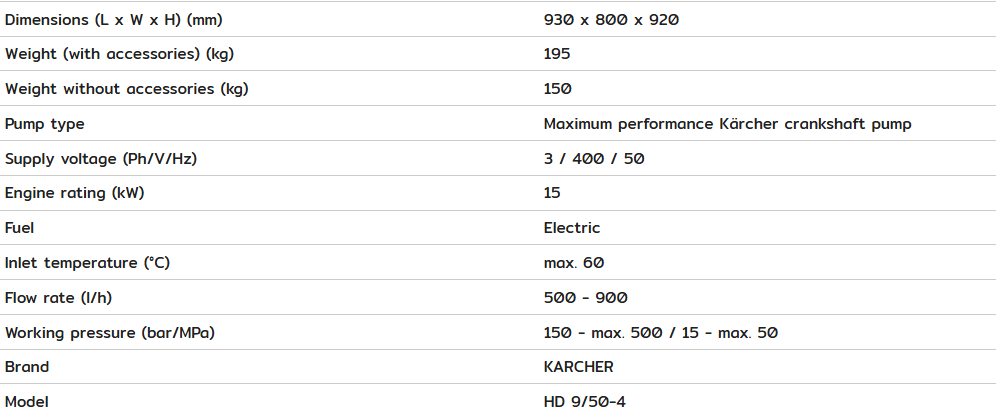
Task: Click the 150 - max. 500 pressure value
Action: 661,333
